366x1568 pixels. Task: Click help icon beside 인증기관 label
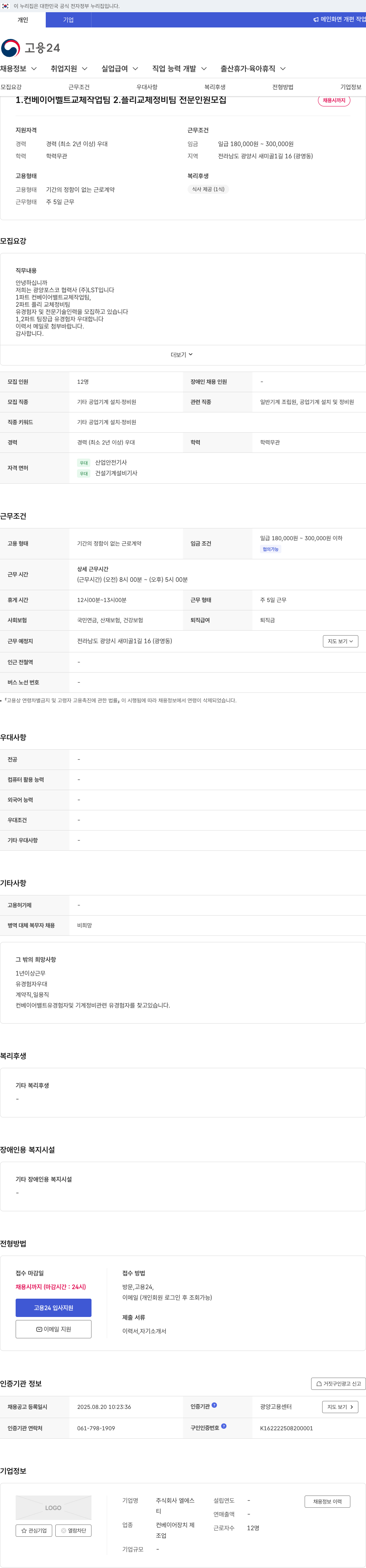pyautogui.click(x=214, y=1405)
